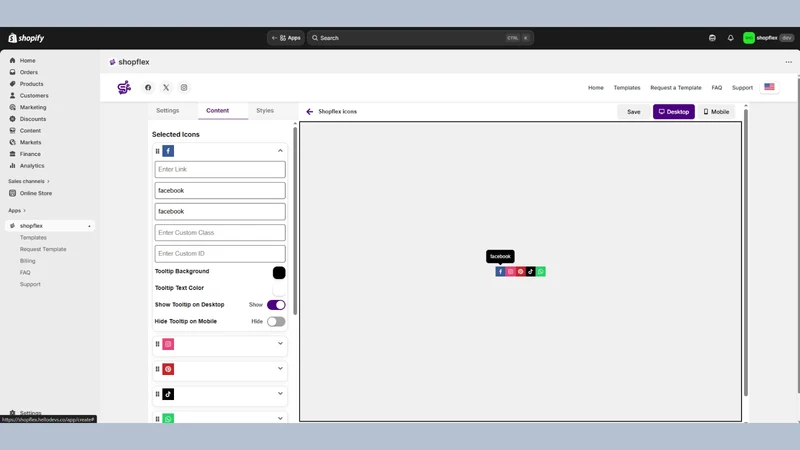Open the notifications bell icon
The image size is (800, 450).
[731, 38]
